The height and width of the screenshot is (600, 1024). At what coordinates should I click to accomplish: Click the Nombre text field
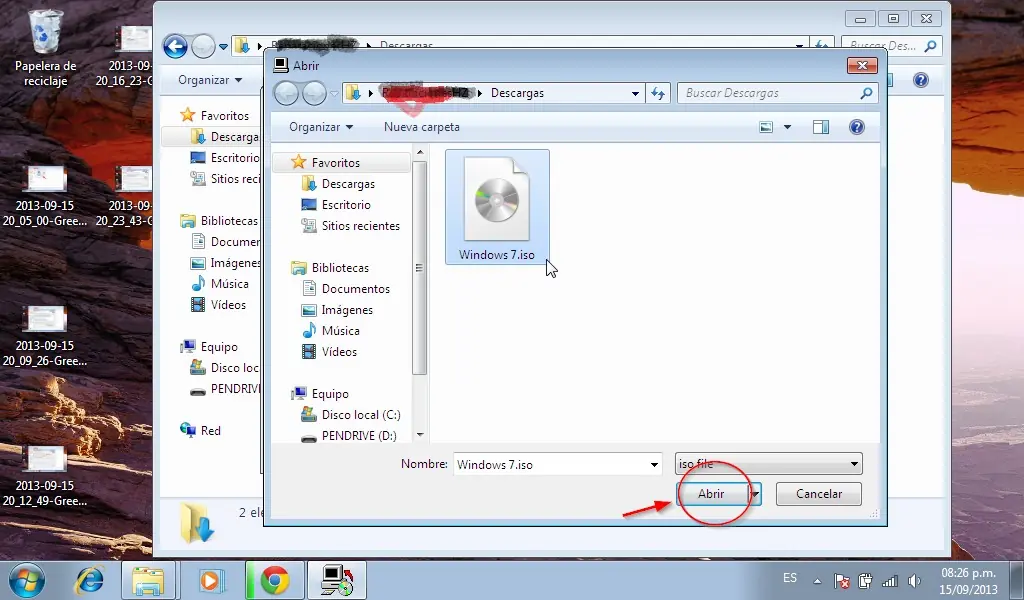(551, 464)
